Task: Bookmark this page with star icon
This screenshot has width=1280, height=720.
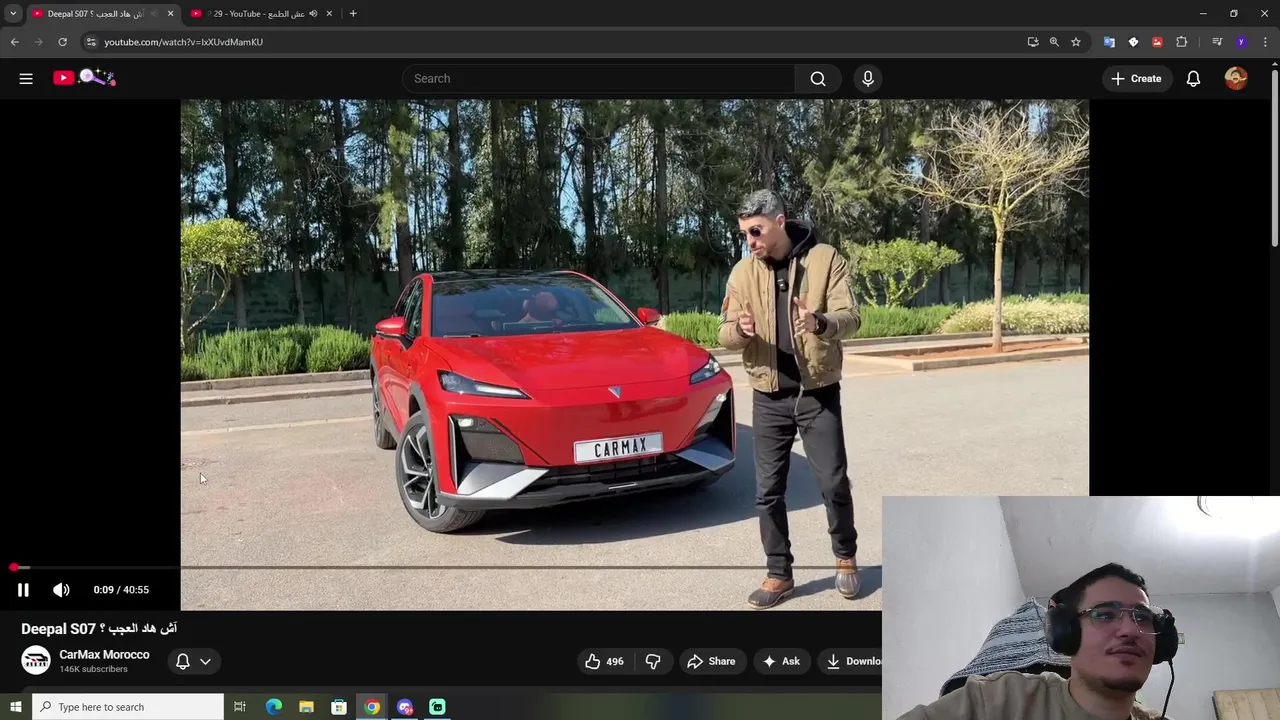Action: (x=1076, y=42)
